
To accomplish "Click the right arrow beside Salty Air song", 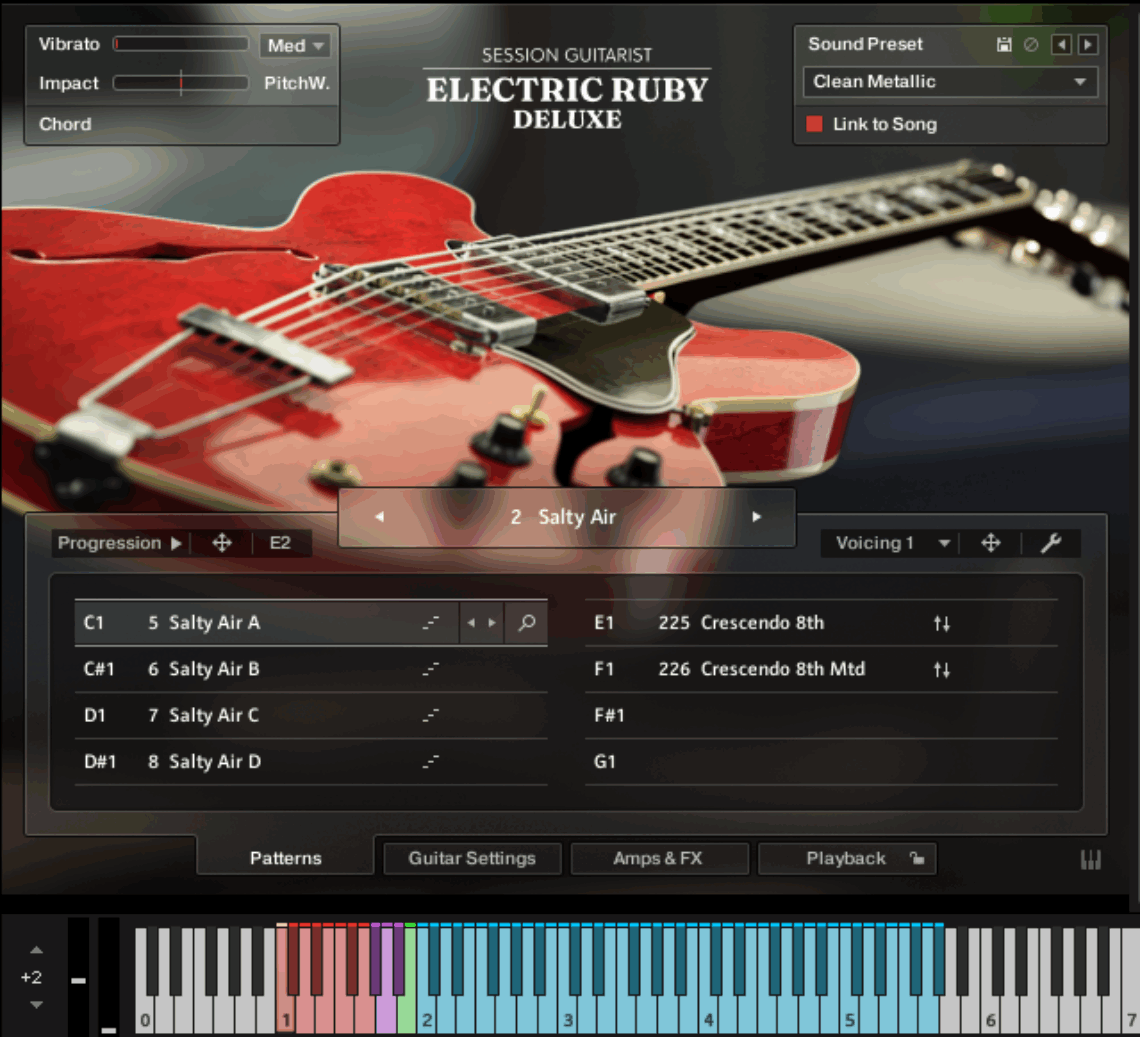I will pos(755,517).
